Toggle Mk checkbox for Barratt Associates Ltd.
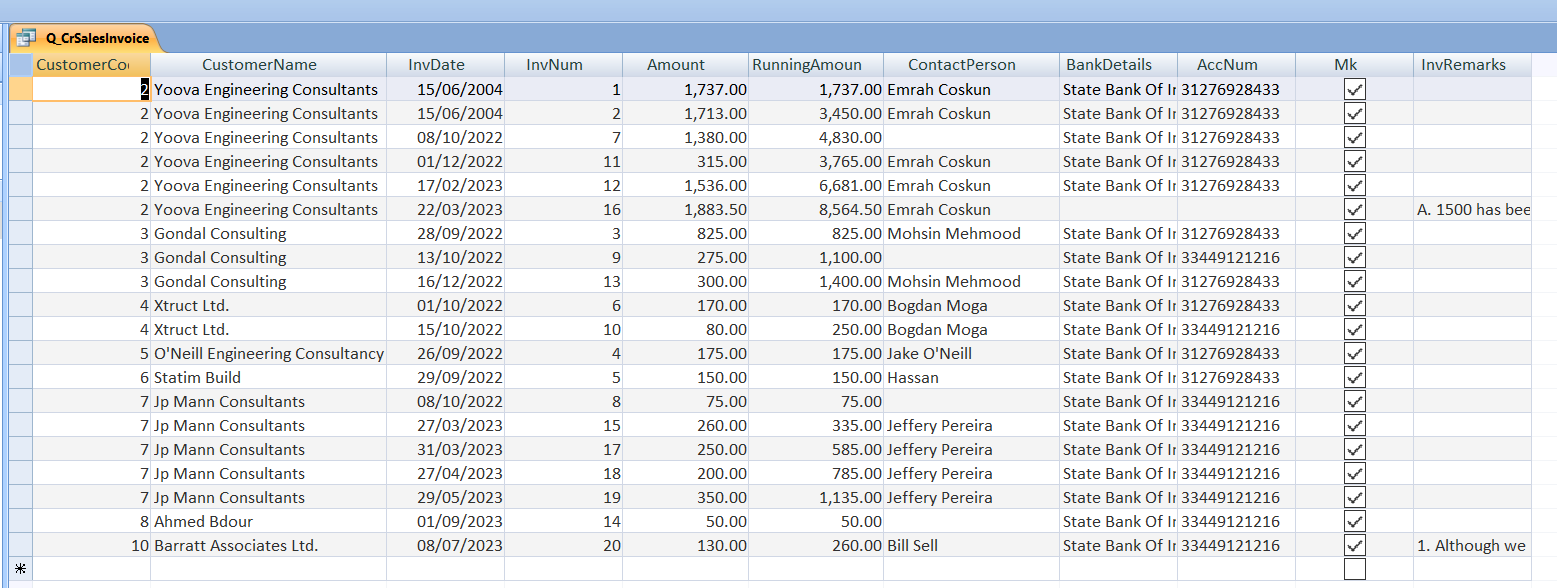The width and height of the screenshot is (1557, 588). pyautogui.click(x=1354, y=546)
